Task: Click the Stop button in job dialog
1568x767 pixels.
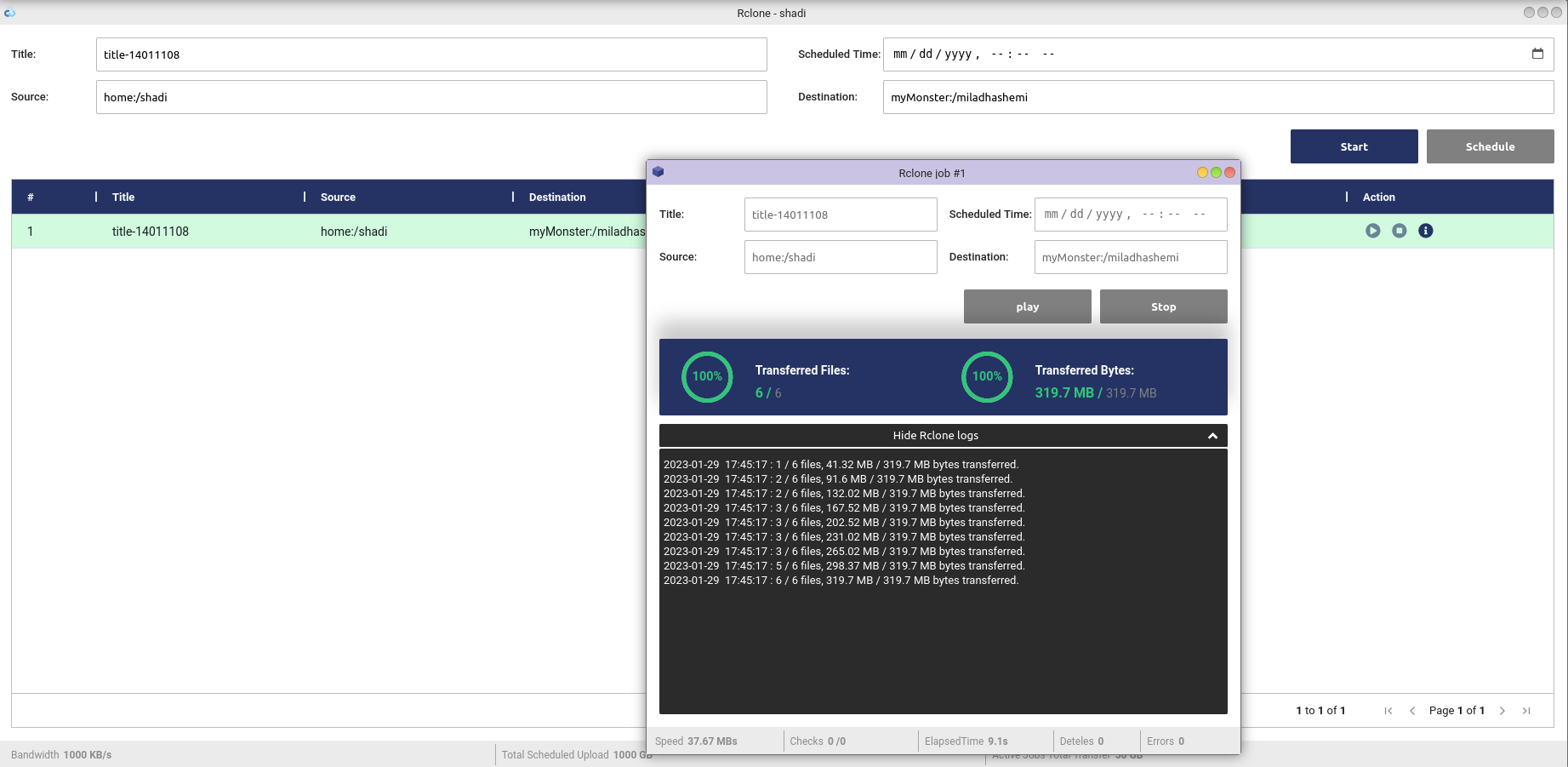Action: [1163, 306]
